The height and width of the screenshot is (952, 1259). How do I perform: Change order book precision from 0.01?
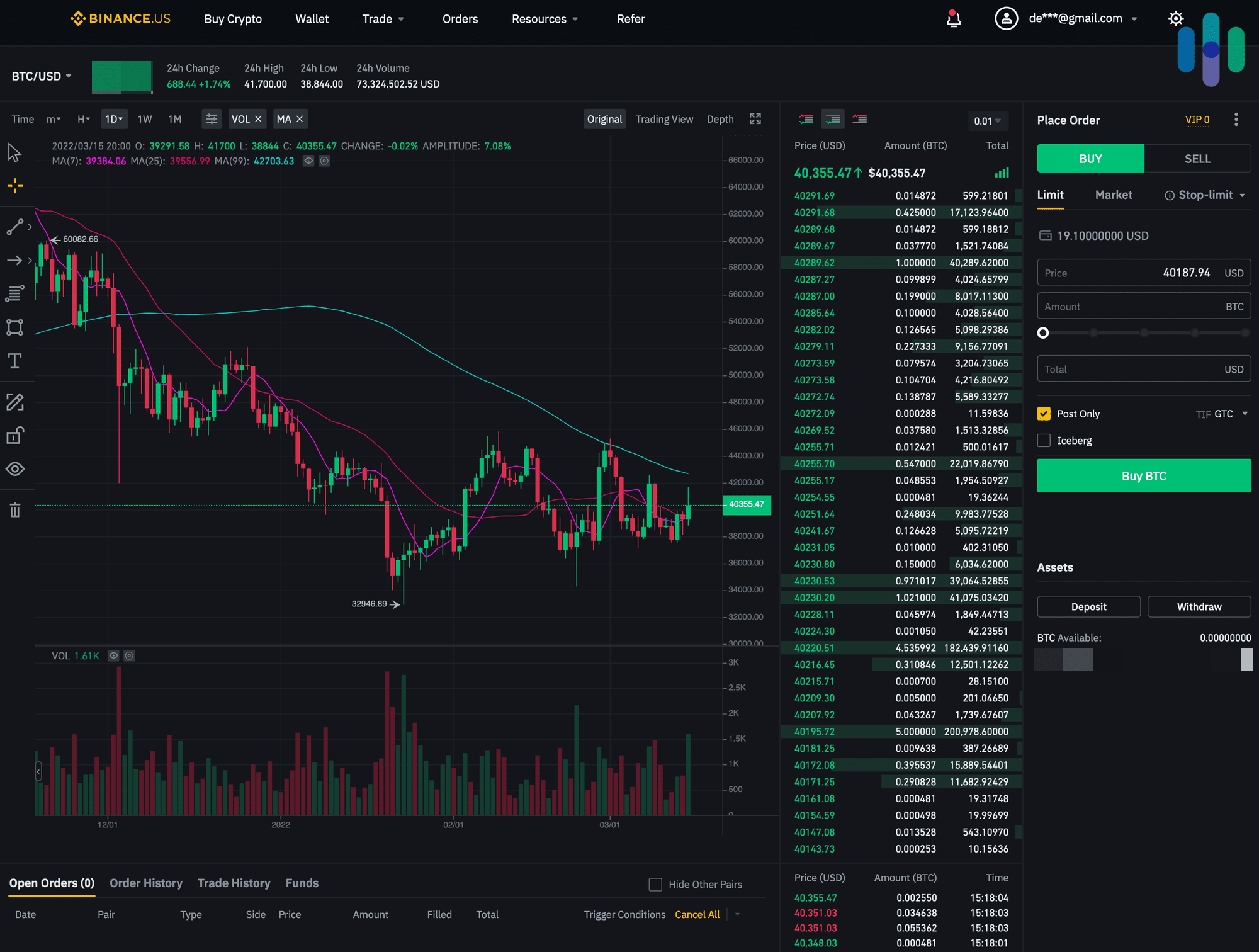(x=988, y=121)
